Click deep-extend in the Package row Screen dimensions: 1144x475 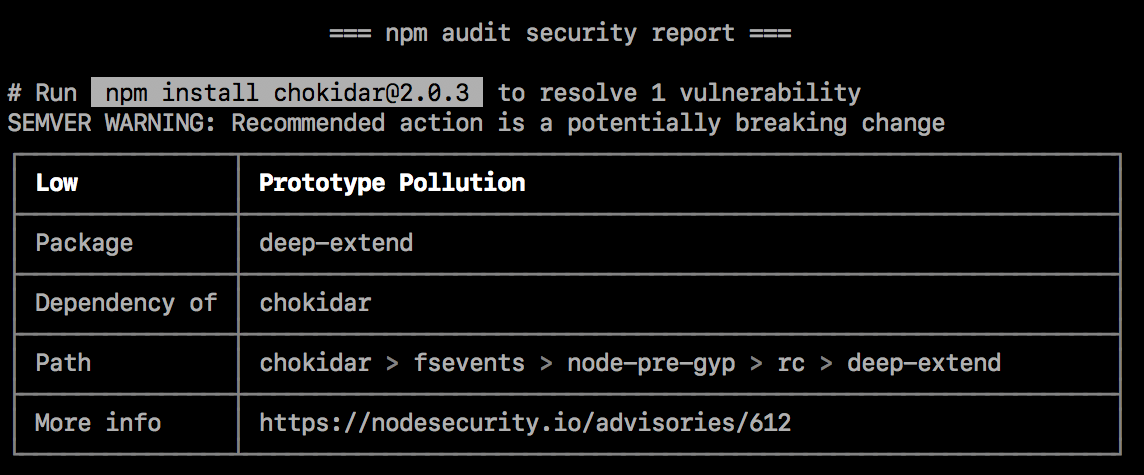point(336,243)
